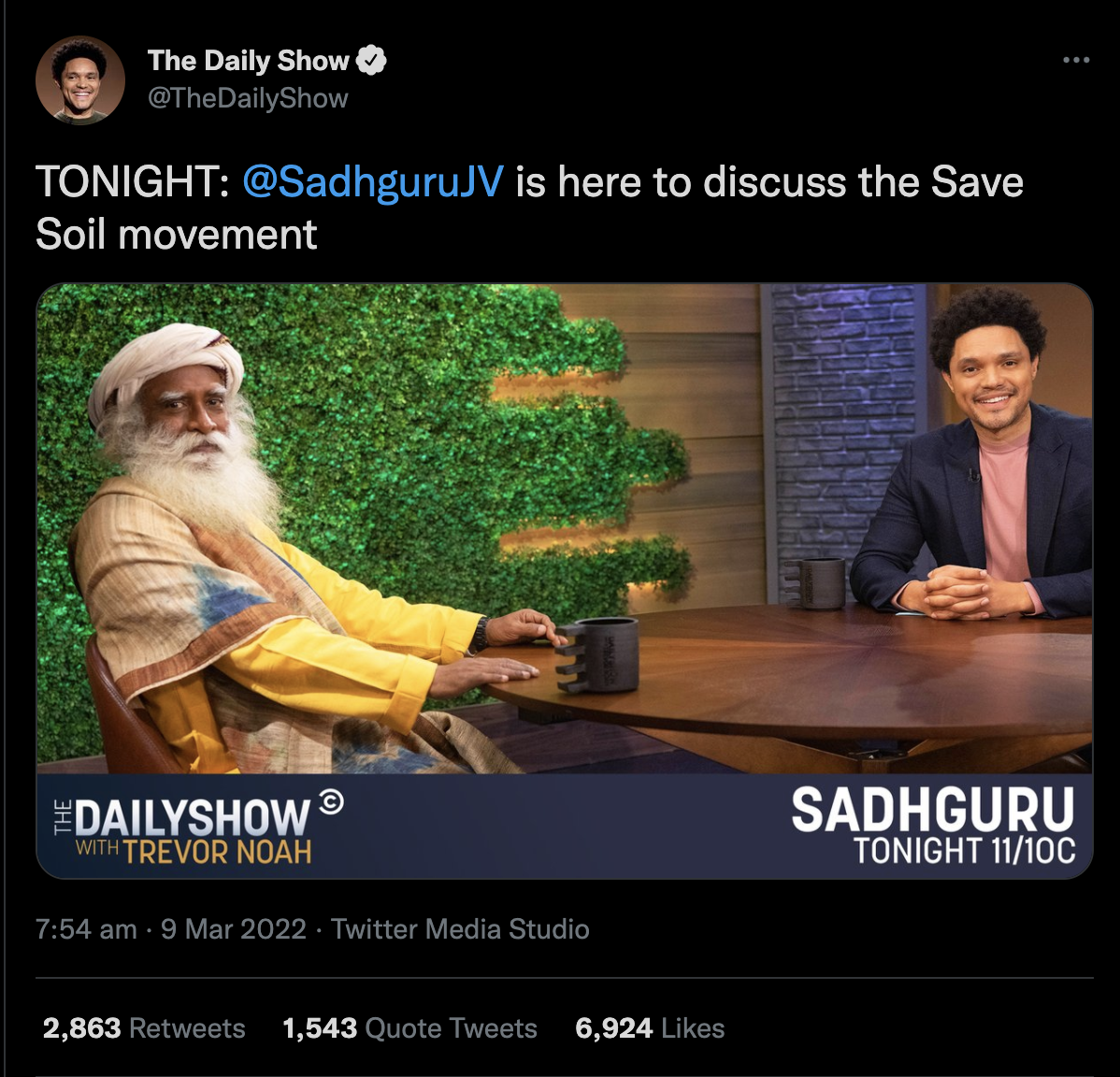Click the verified badge beside The Daily Show
This screenshot has height=1077, width=1120.
(371, 61)
